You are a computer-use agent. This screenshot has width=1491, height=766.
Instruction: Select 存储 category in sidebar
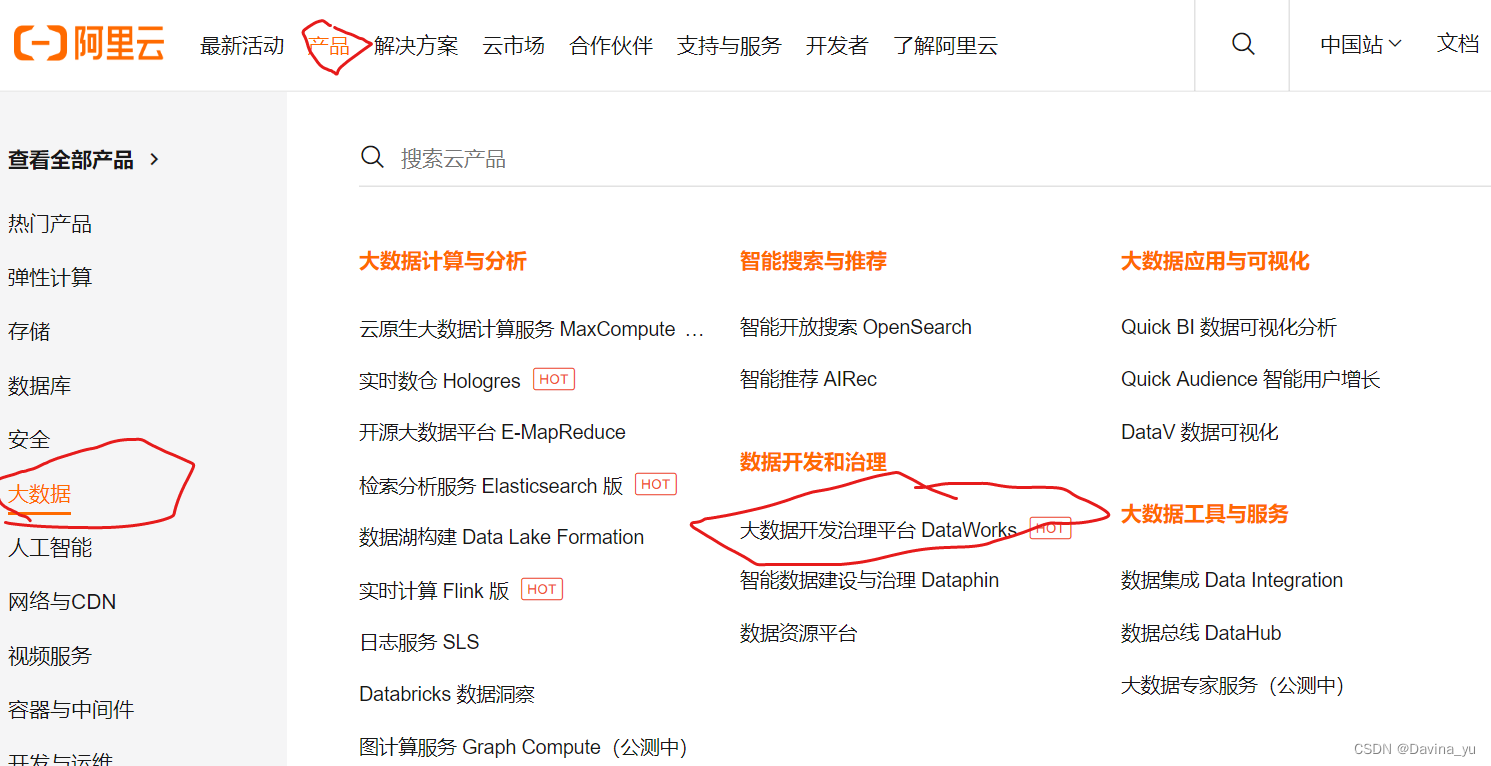(x=29, y=332)
